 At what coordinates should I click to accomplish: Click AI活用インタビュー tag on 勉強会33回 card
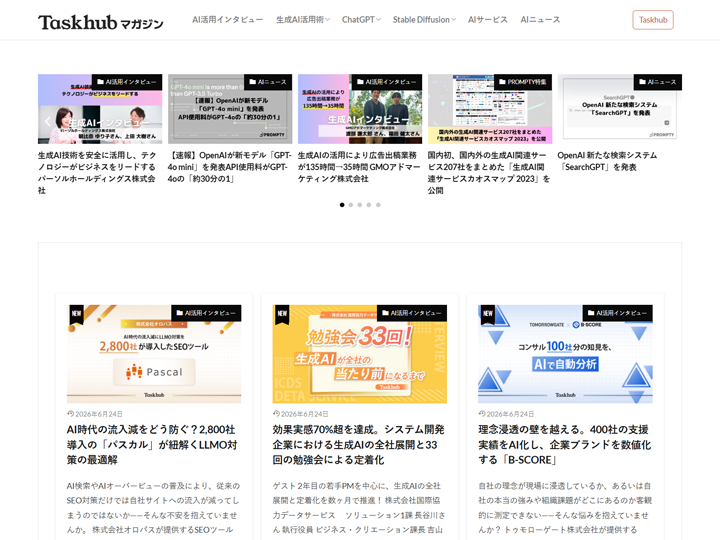(x=412, y=313)
